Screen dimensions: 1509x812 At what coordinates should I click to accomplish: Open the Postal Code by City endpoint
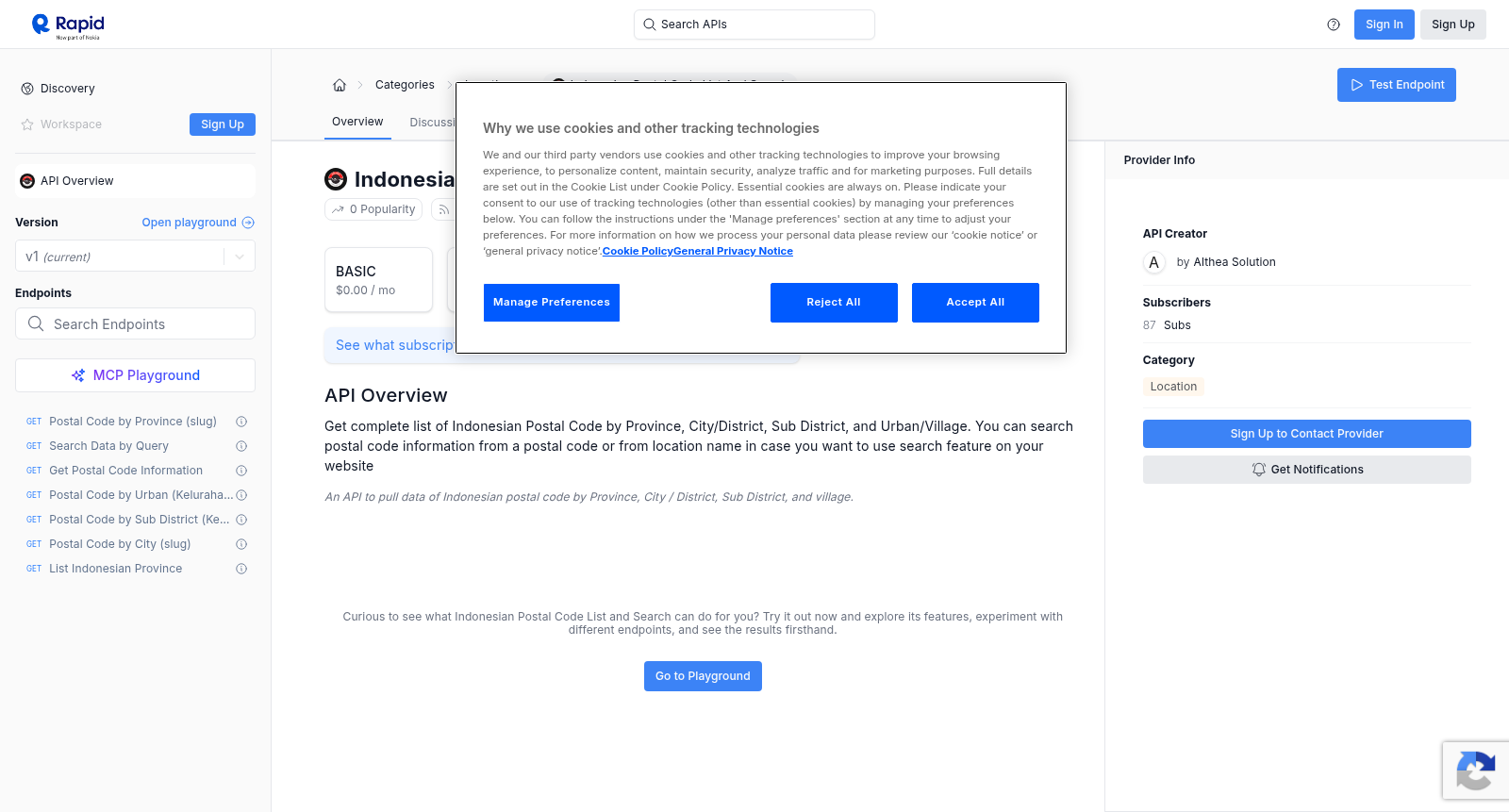pos(120,544)
